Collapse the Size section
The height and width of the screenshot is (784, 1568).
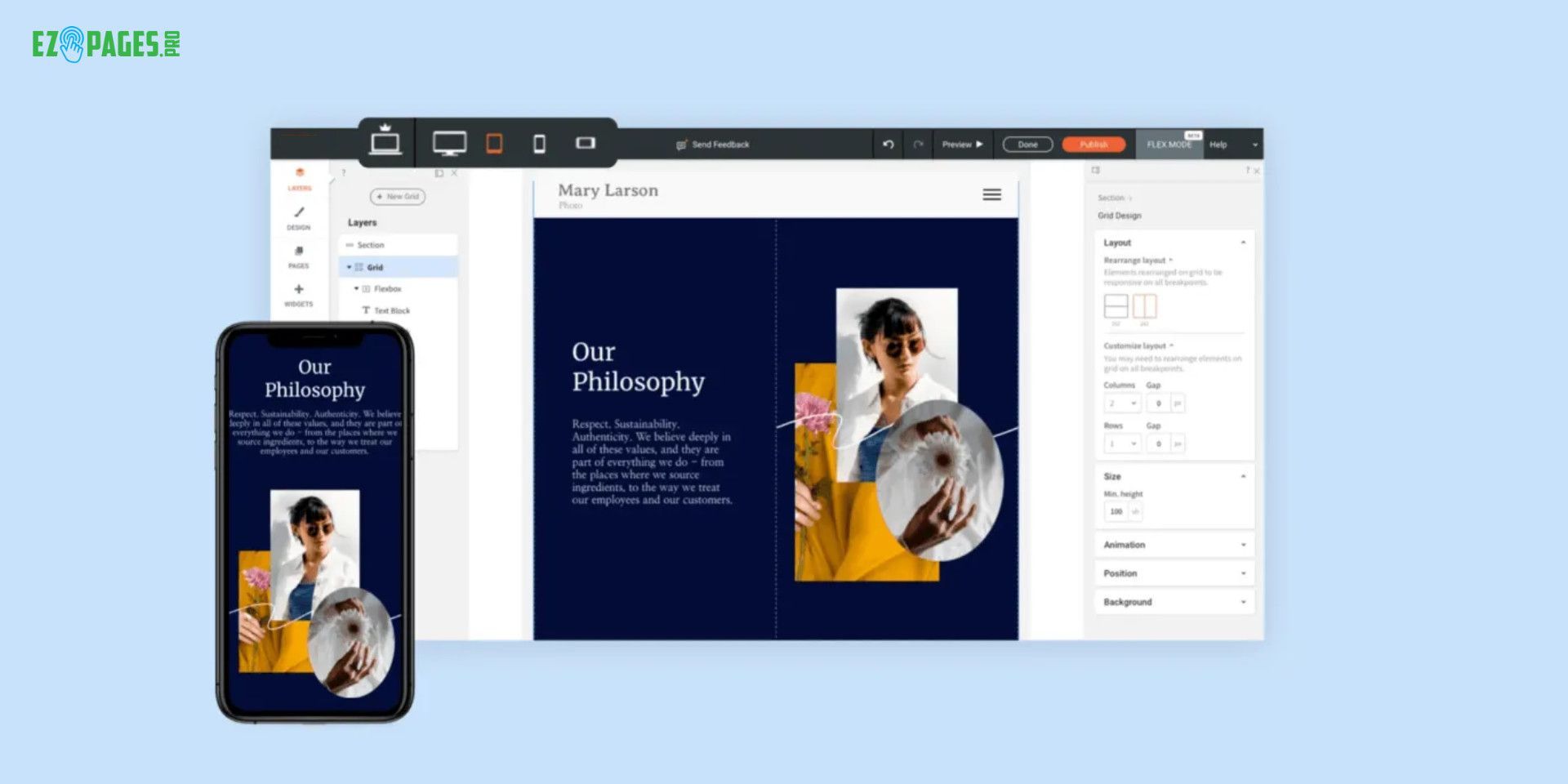1243,476
